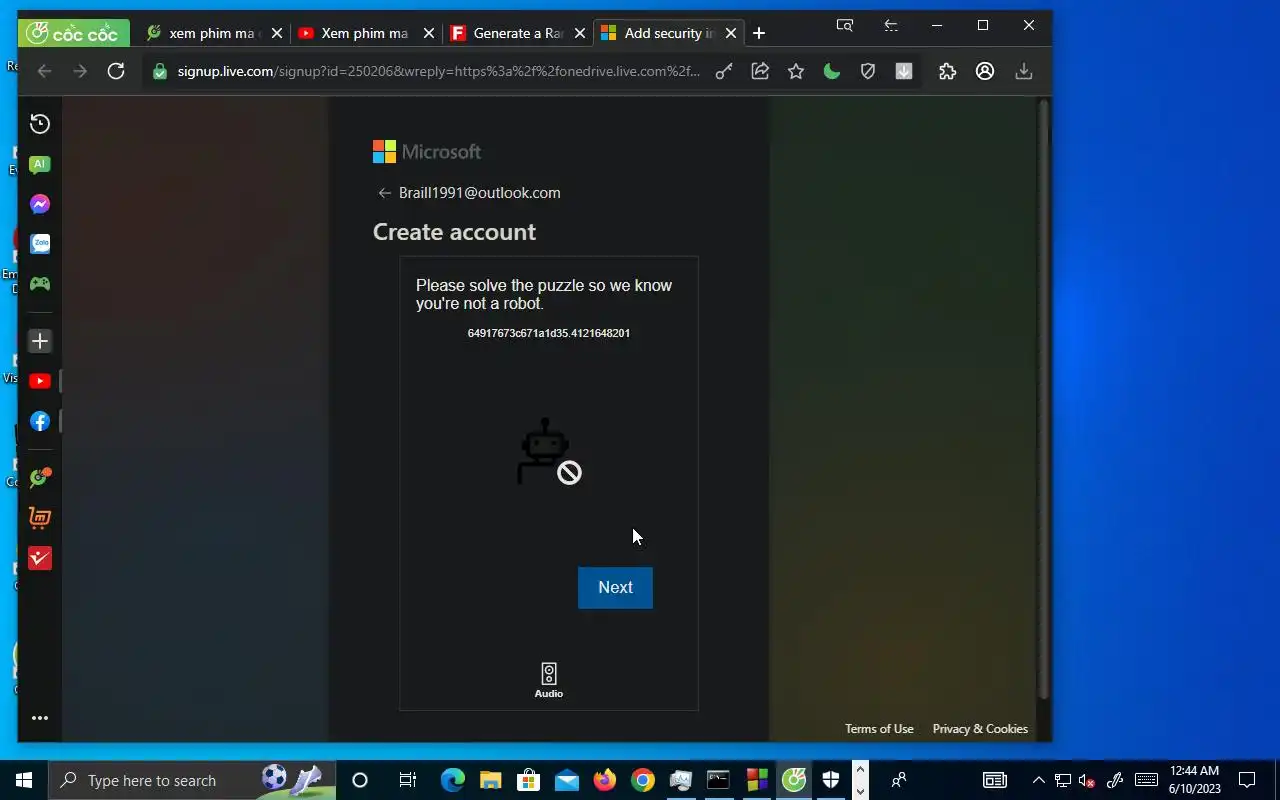Image resolution: width=1280 pixels, height=800 pixels.
Task: Open the AI chat sidebar icon
Action: click(x=40, y=164)
